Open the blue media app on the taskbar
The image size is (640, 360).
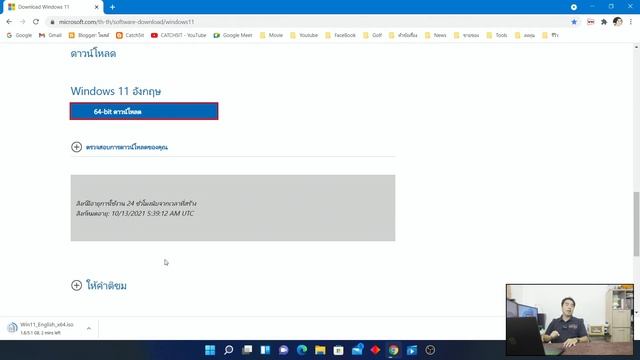tap(412, 350)
